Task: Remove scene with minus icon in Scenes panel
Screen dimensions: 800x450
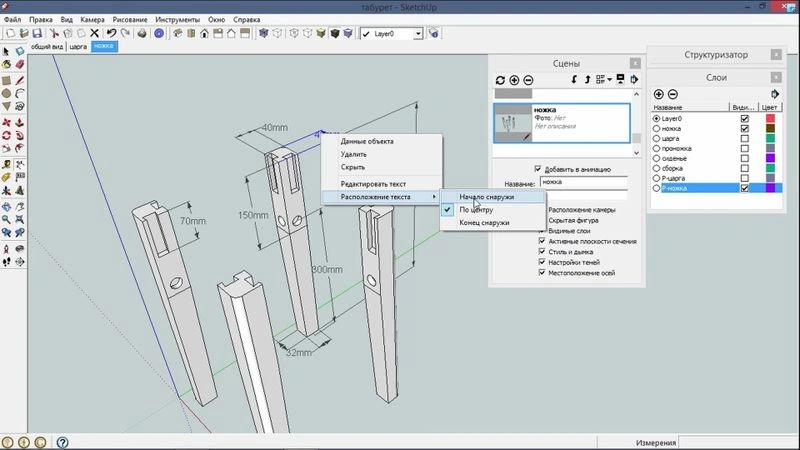Action: pos(529,80)
